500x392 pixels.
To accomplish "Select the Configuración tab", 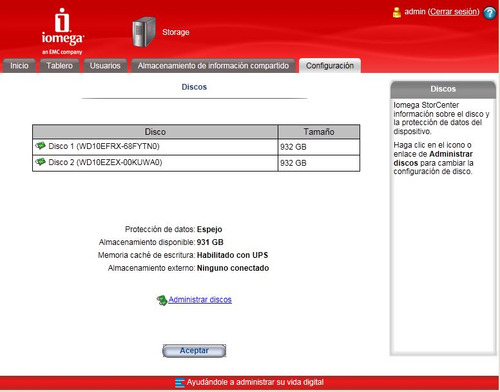I will click(330, 66).
